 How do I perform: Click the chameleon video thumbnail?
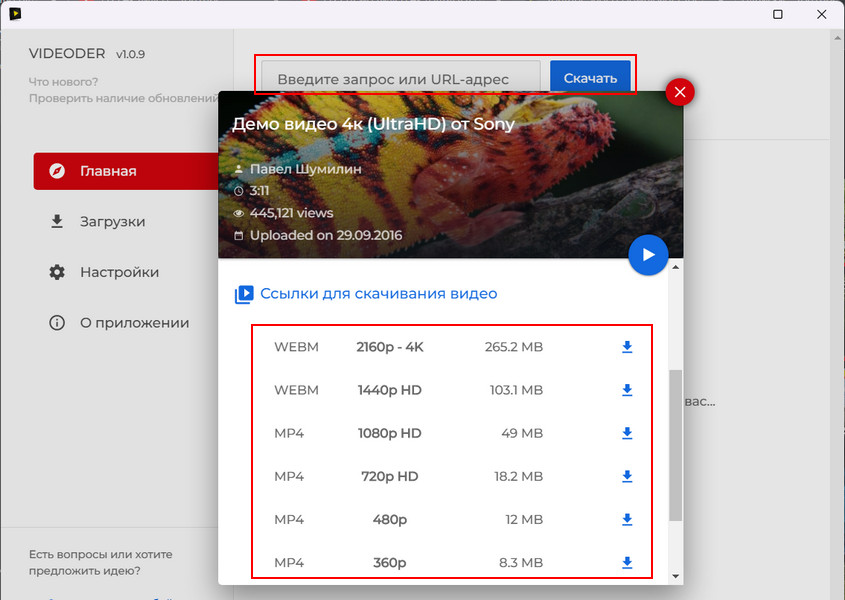[x=451, y=175]
